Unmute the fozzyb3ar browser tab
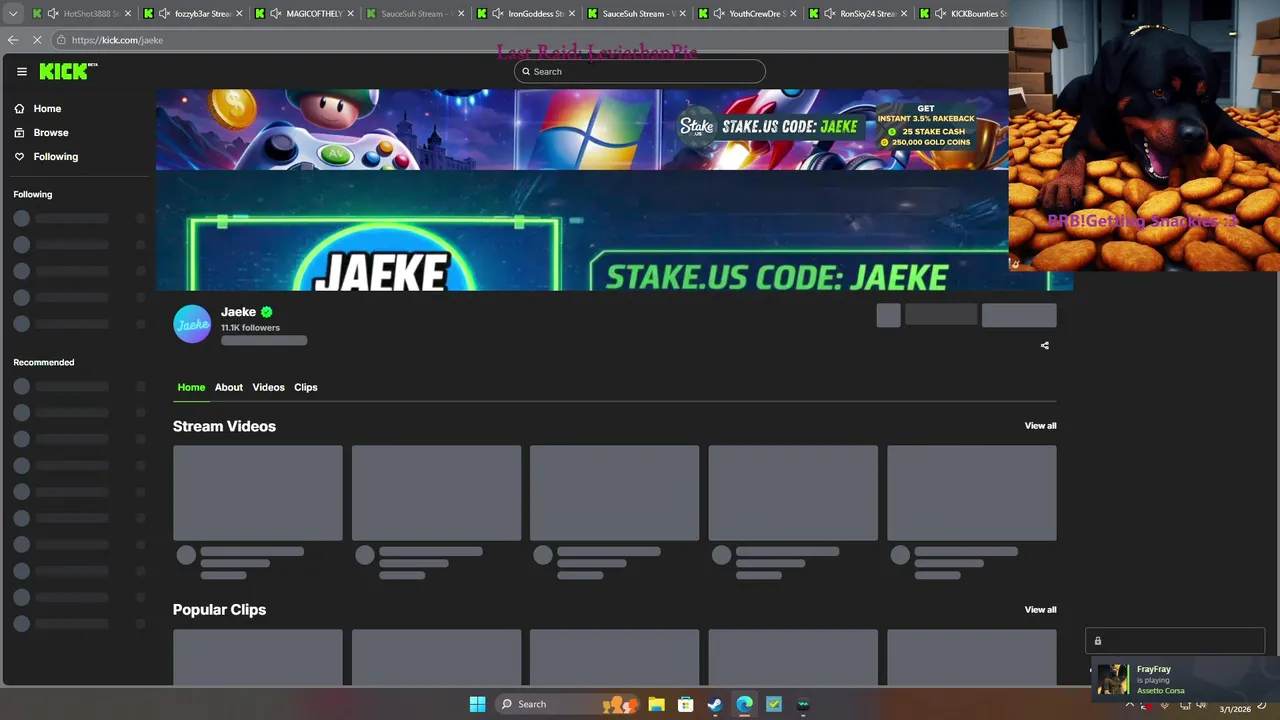Viewport: 1280px width, 720px height. [x=164, y=14]
